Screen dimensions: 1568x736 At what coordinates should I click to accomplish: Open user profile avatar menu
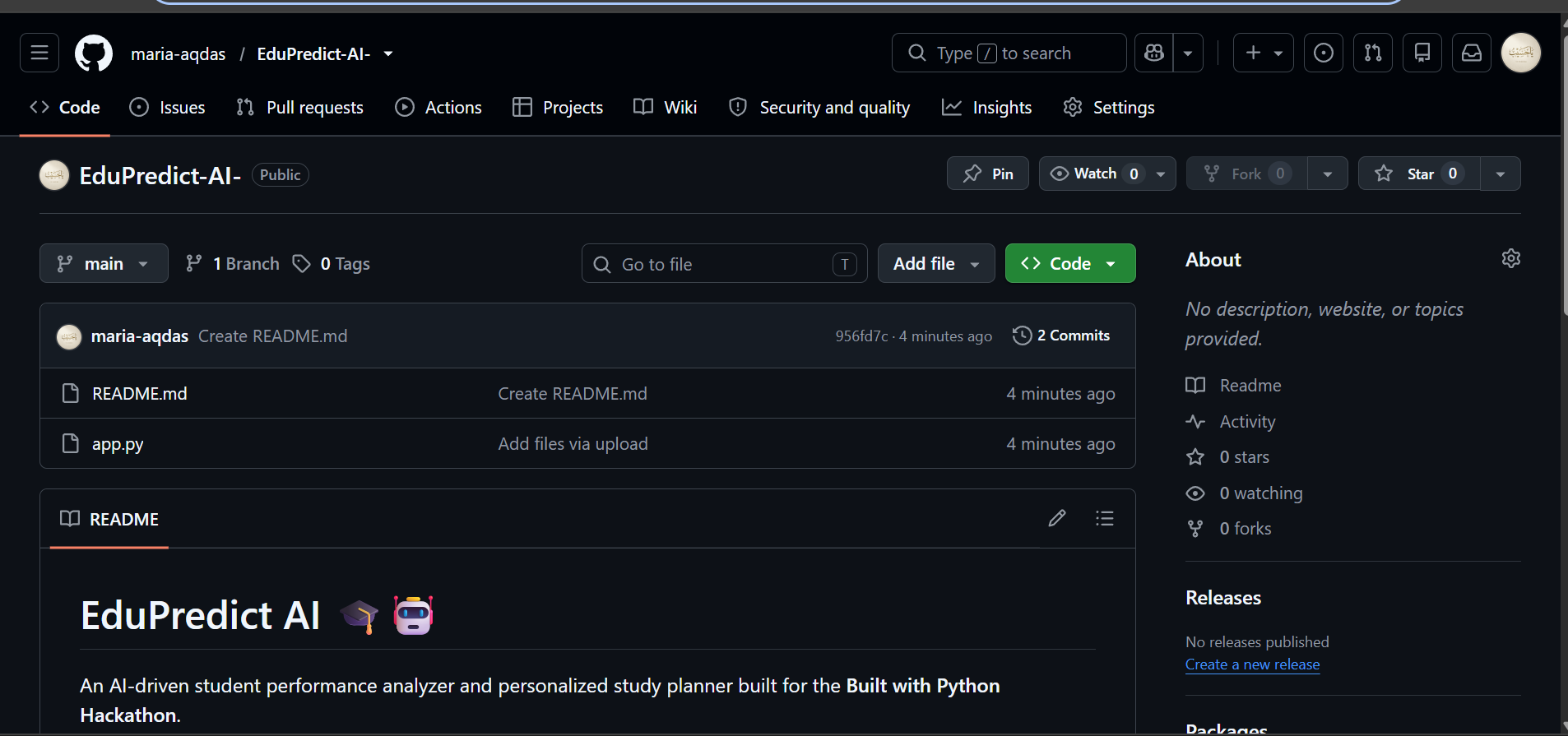click(x=1521, y=53)
